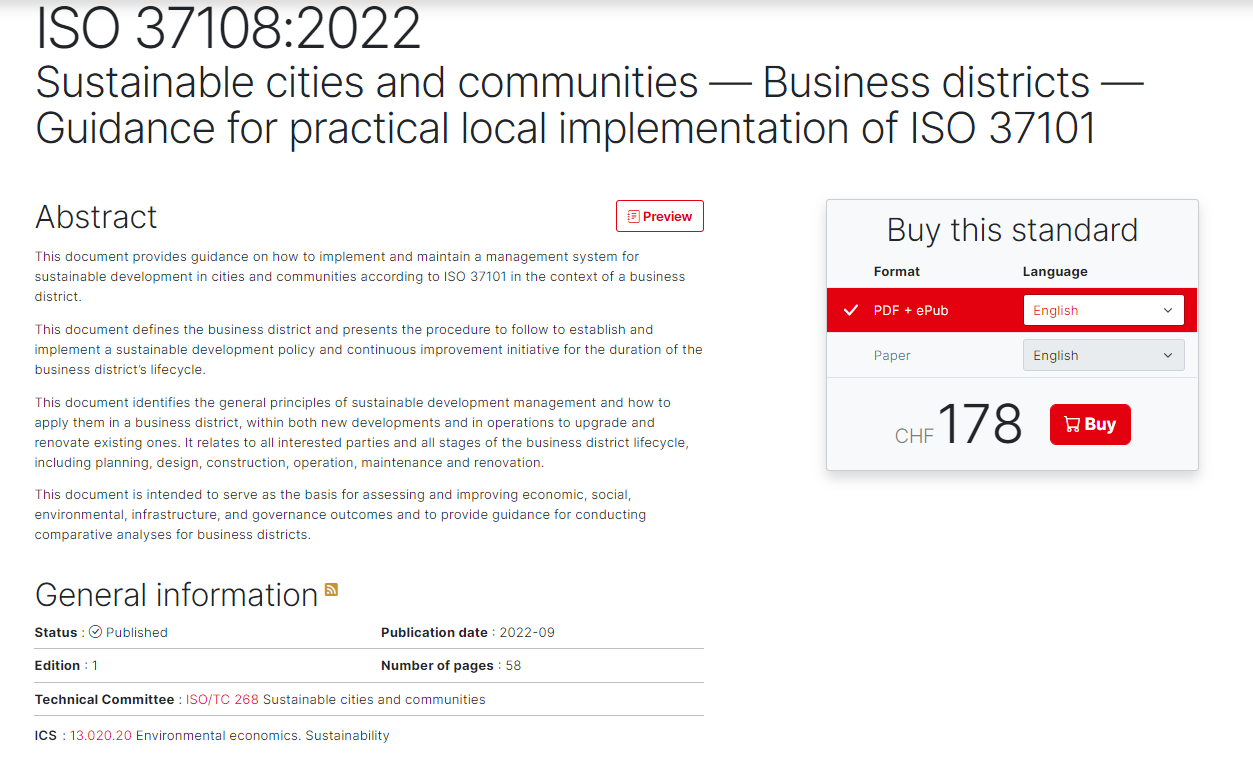Screen dimensions: 1253x760
Task: Select the Format column header
Action: 897,271
